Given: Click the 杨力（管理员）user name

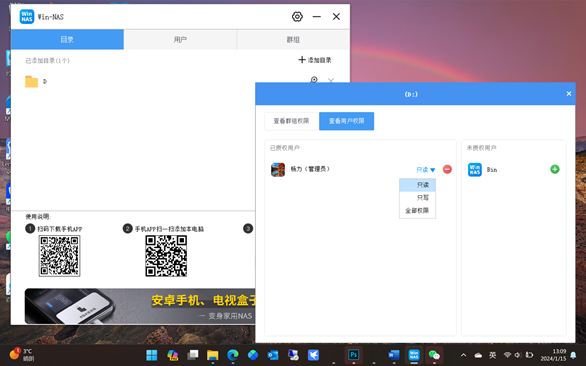Looking at the screenshot, I should pyautogui.click(x=310, y=169).
